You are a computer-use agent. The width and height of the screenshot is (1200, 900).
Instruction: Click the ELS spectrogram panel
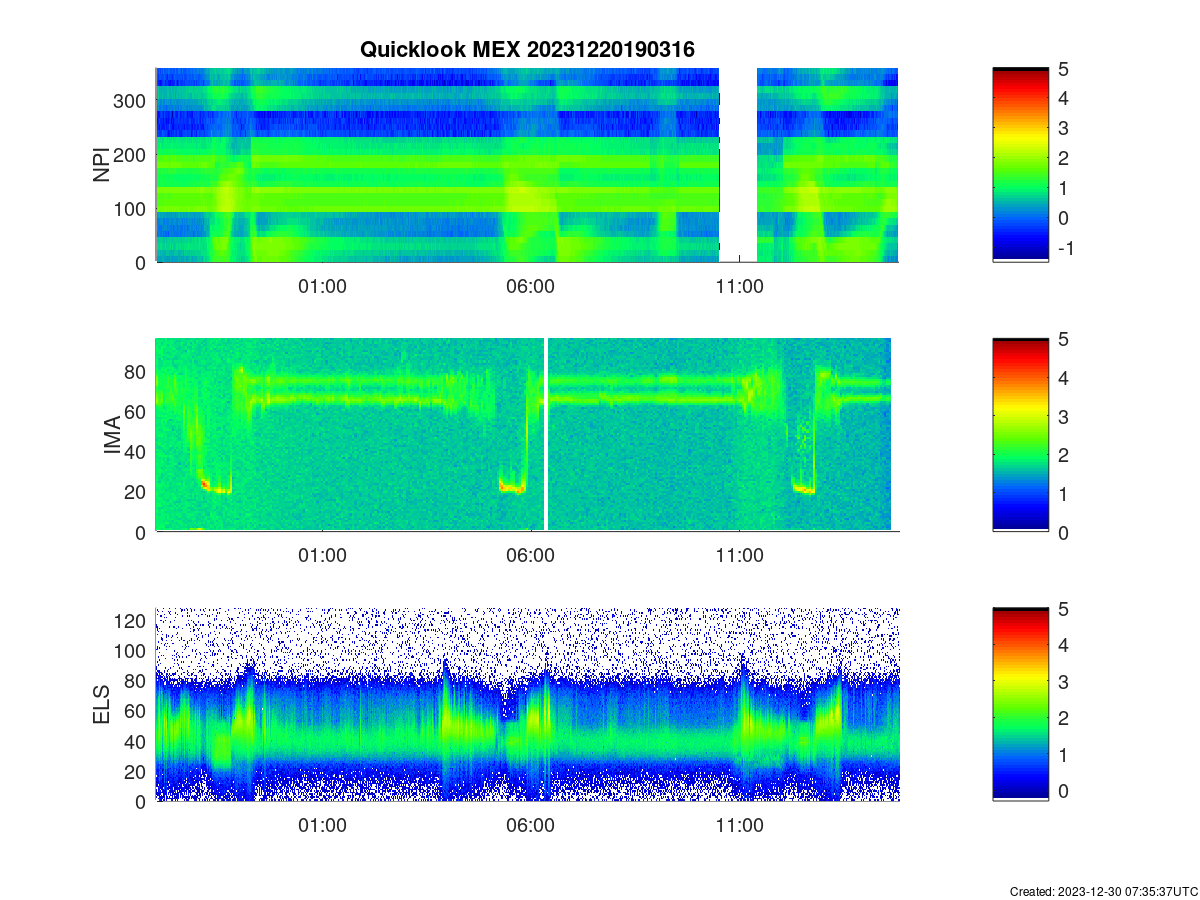tap(527, 705)
